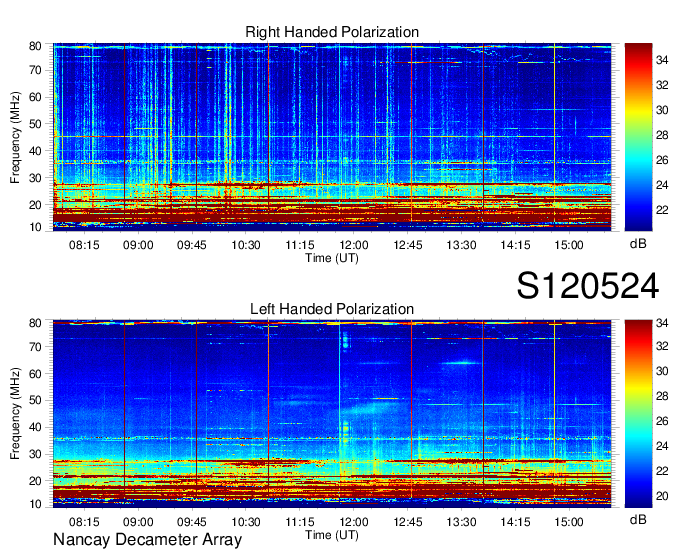Viewport: 680px width, 552px height.
Task: Click the Right Handed Polarization spectrogram image
Action: tap(332, 137)
